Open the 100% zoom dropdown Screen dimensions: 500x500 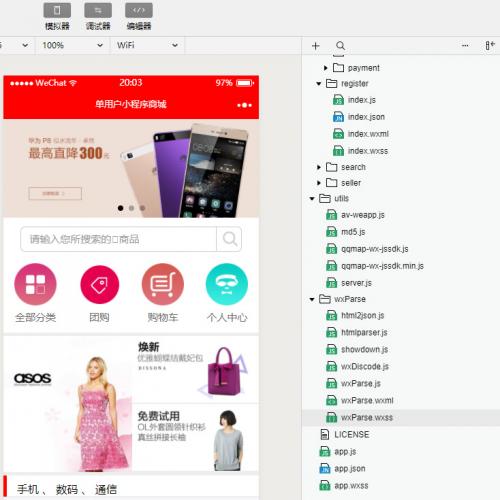pos(73,45)
